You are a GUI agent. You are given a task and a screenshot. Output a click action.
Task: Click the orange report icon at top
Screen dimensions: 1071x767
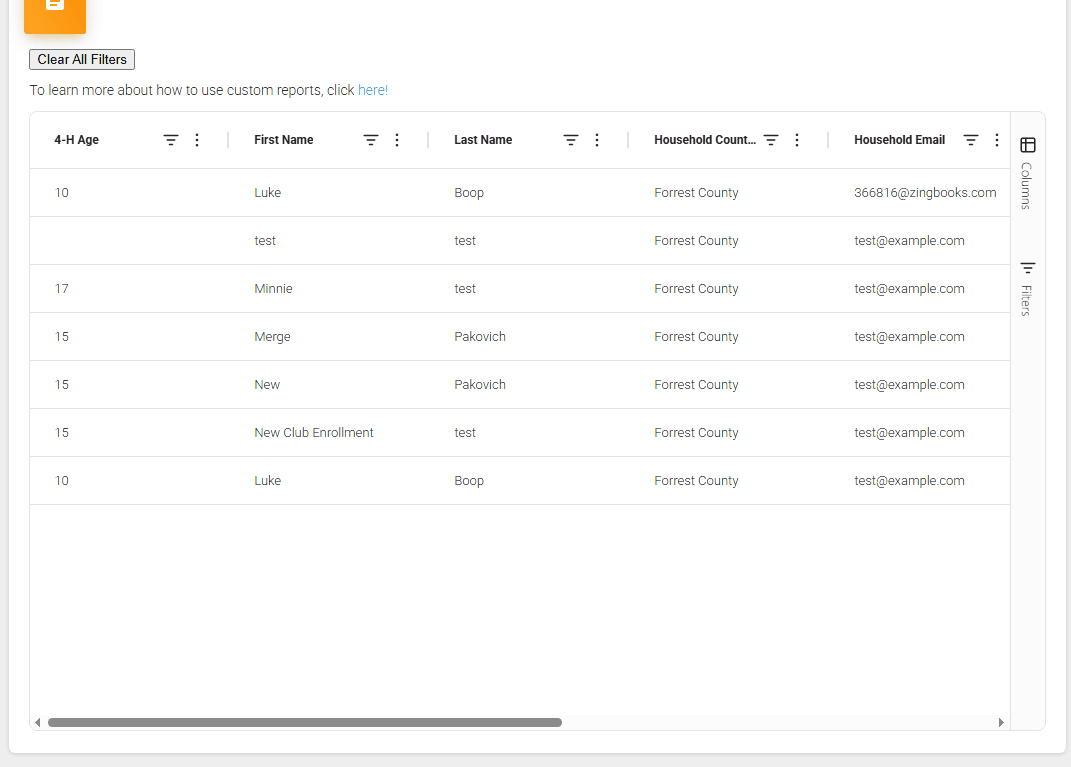pos(55,10)
